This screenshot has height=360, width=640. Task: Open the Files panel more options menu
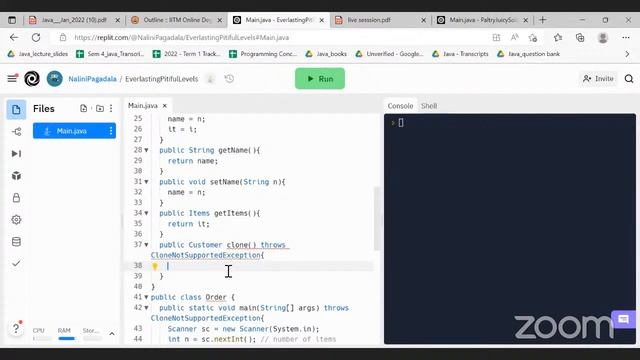click(x=111, y=108)
